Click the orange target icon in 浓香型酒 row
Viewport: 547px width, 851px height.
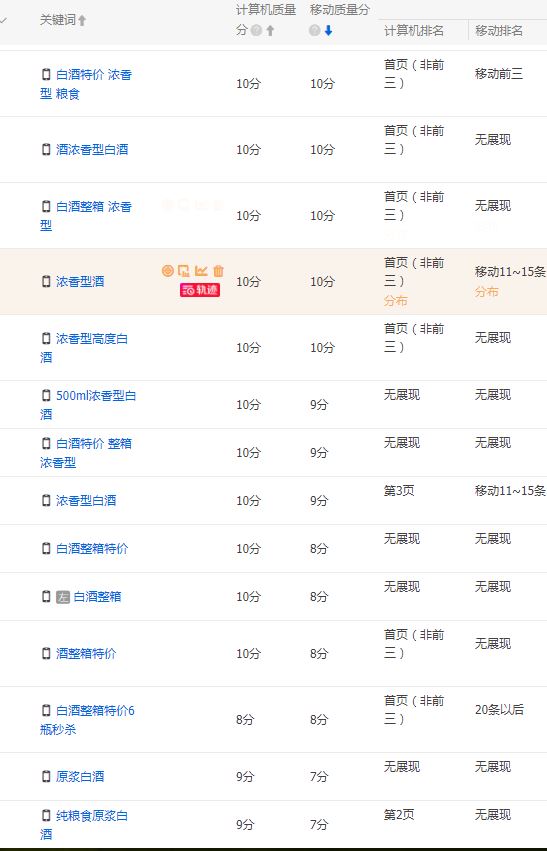click(168, 270)
